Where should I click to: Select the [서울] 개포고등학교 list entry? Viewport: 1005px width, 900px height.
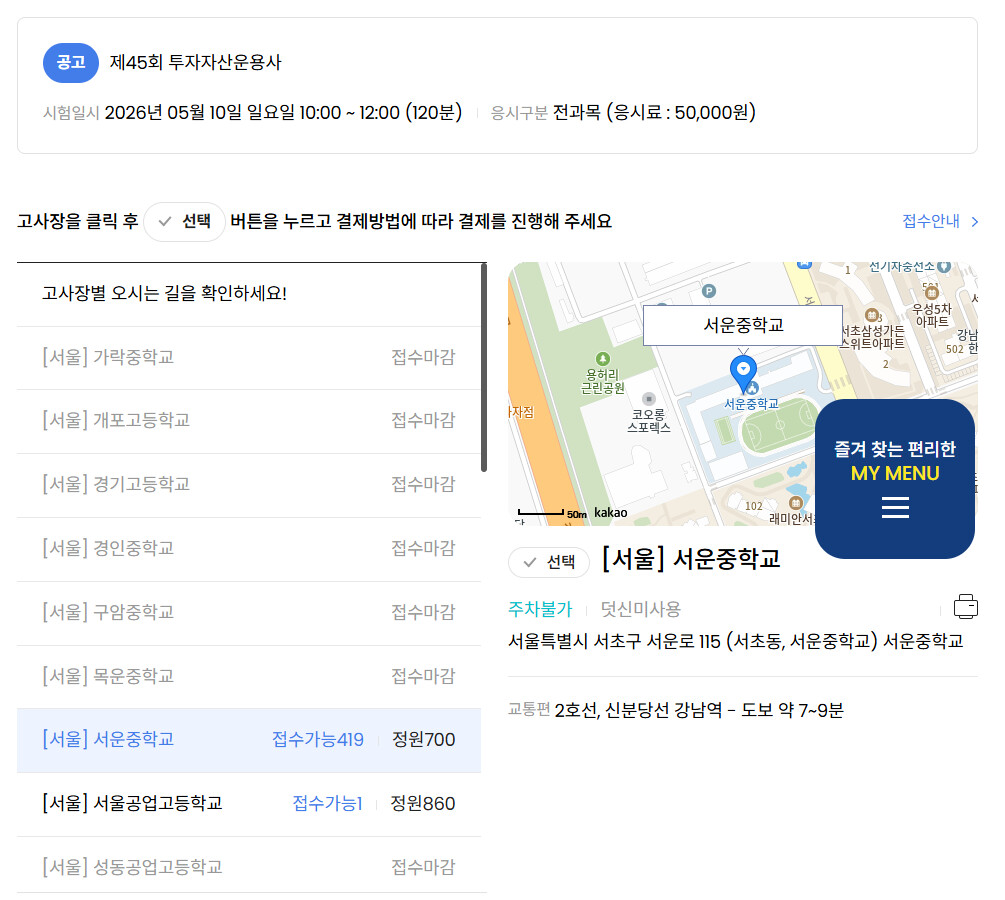point(248,420)
